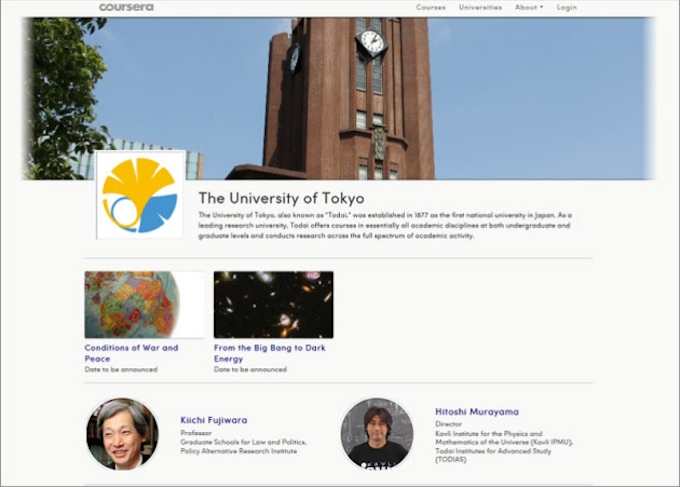The width and height of the screenshot is (680, 487).
Task: Click Kiichi Fujiwara's profile photo
Action: (122, 434)
